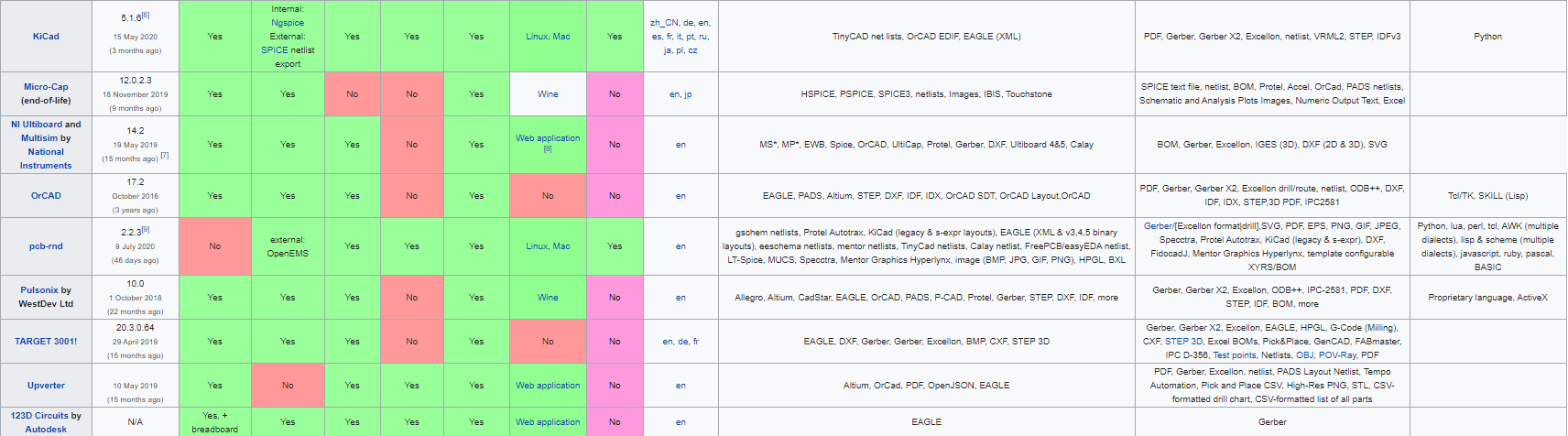
Task: Select the Proprietary language, ActiveX cell
Action: click(1488, 298)
